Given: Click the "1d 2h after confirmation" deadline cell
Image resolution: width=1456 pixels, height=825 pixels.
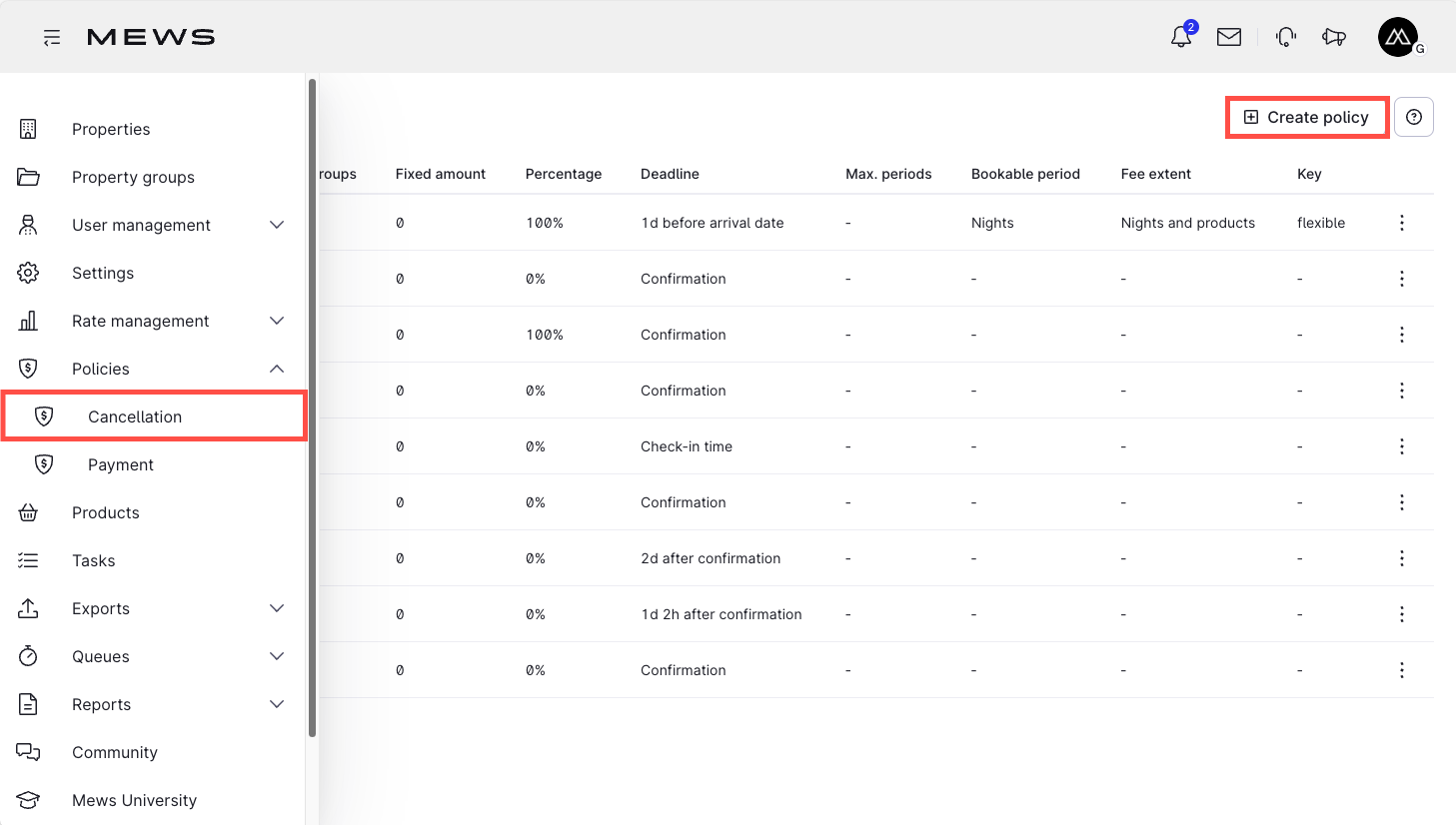Looking at the screenshot, I should click(x=722, y=614).
